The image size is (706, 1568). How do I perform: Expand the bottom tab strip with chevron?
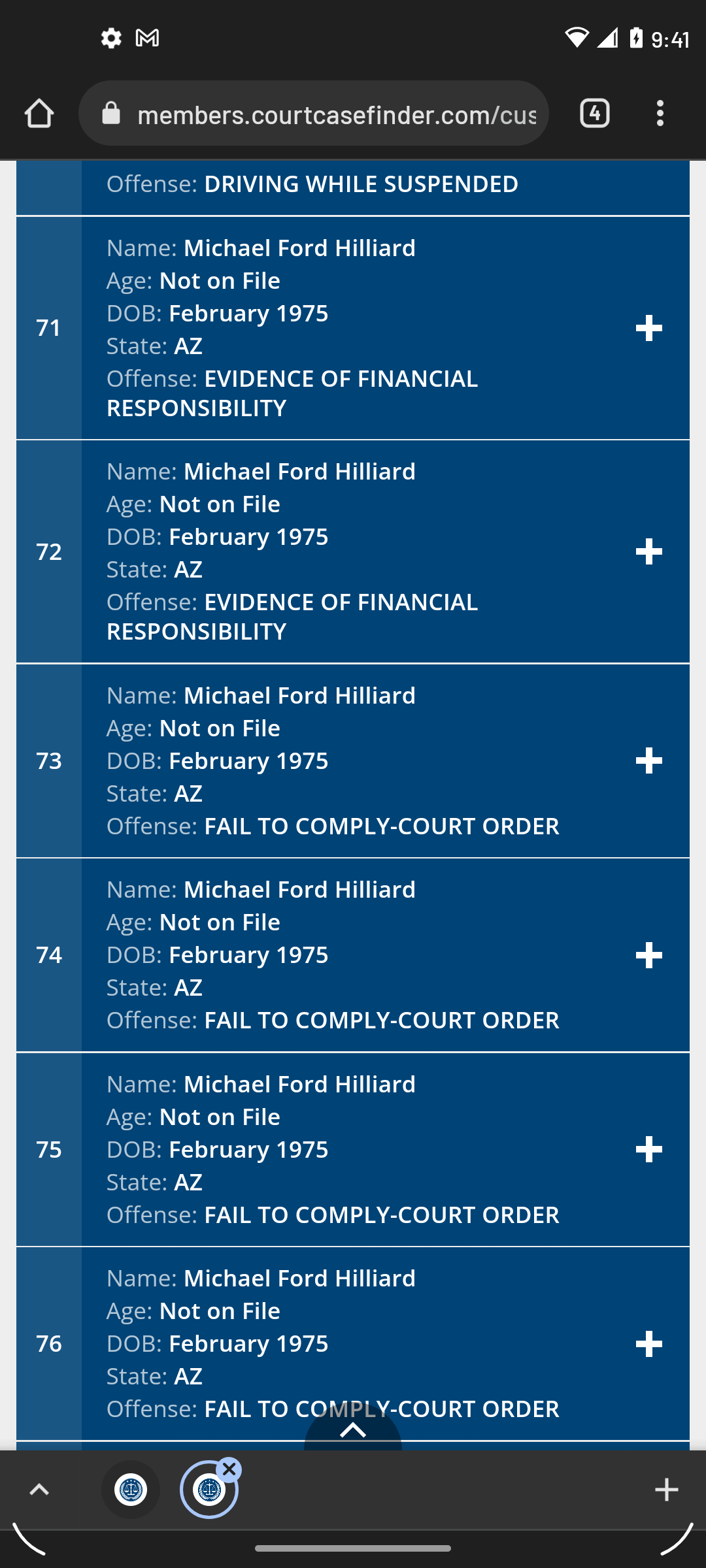coord(39,1490)
